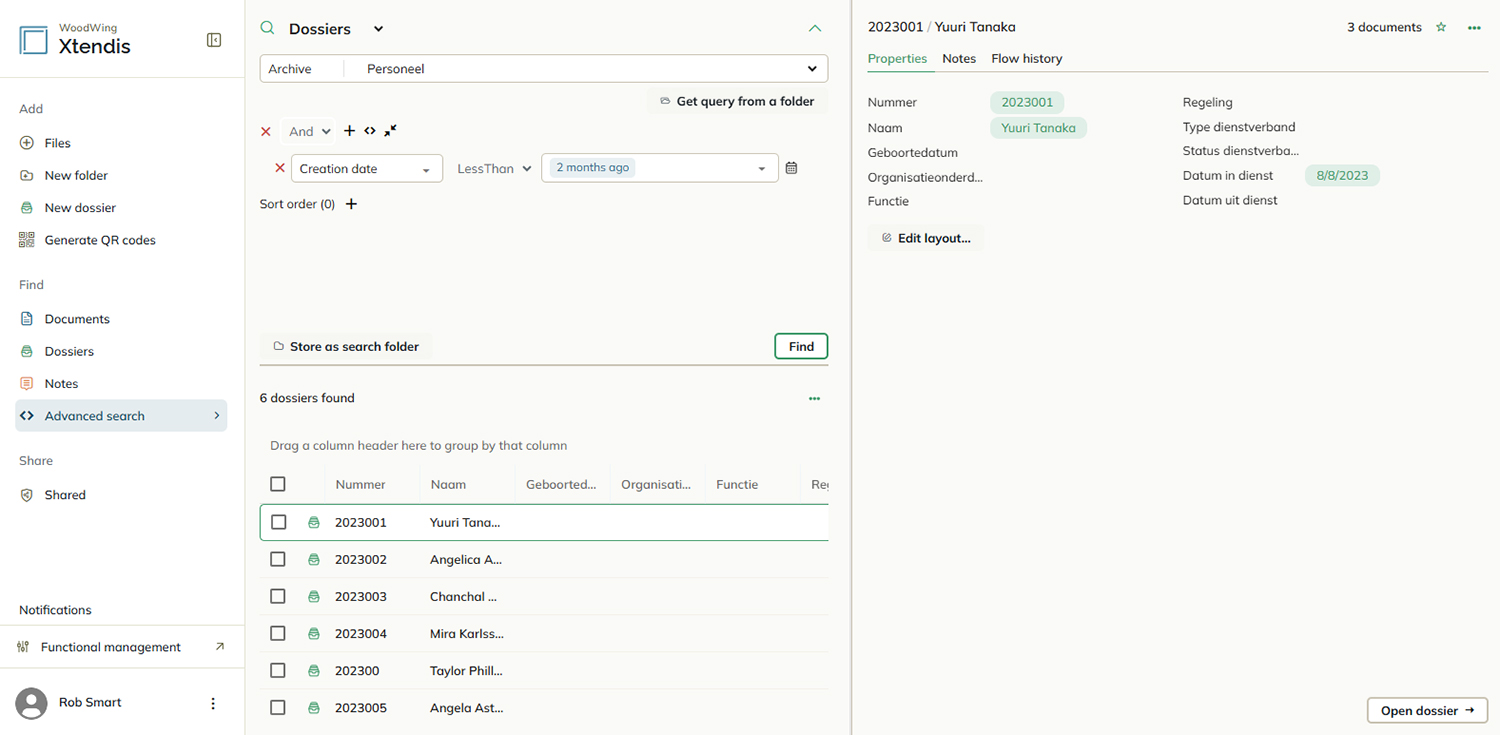Check the box for dossier 2023001
The height and width of the screenshot is (735, 1500).
click(278, 522)
